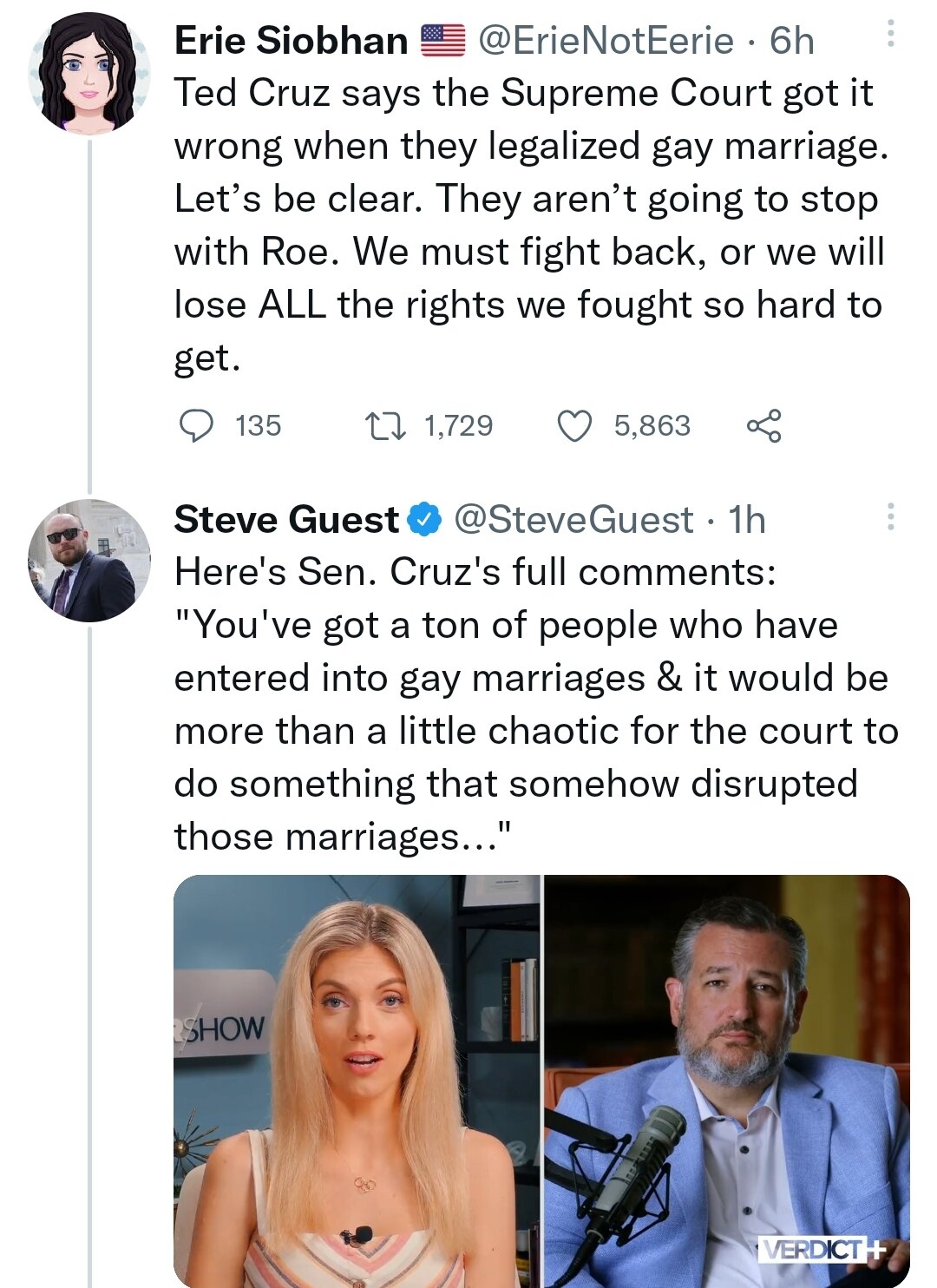Image resolution: width=937 pixels, height=1288 pixels.
Task: Click the 5,863 likes count
Action: [x=652, y=425]
